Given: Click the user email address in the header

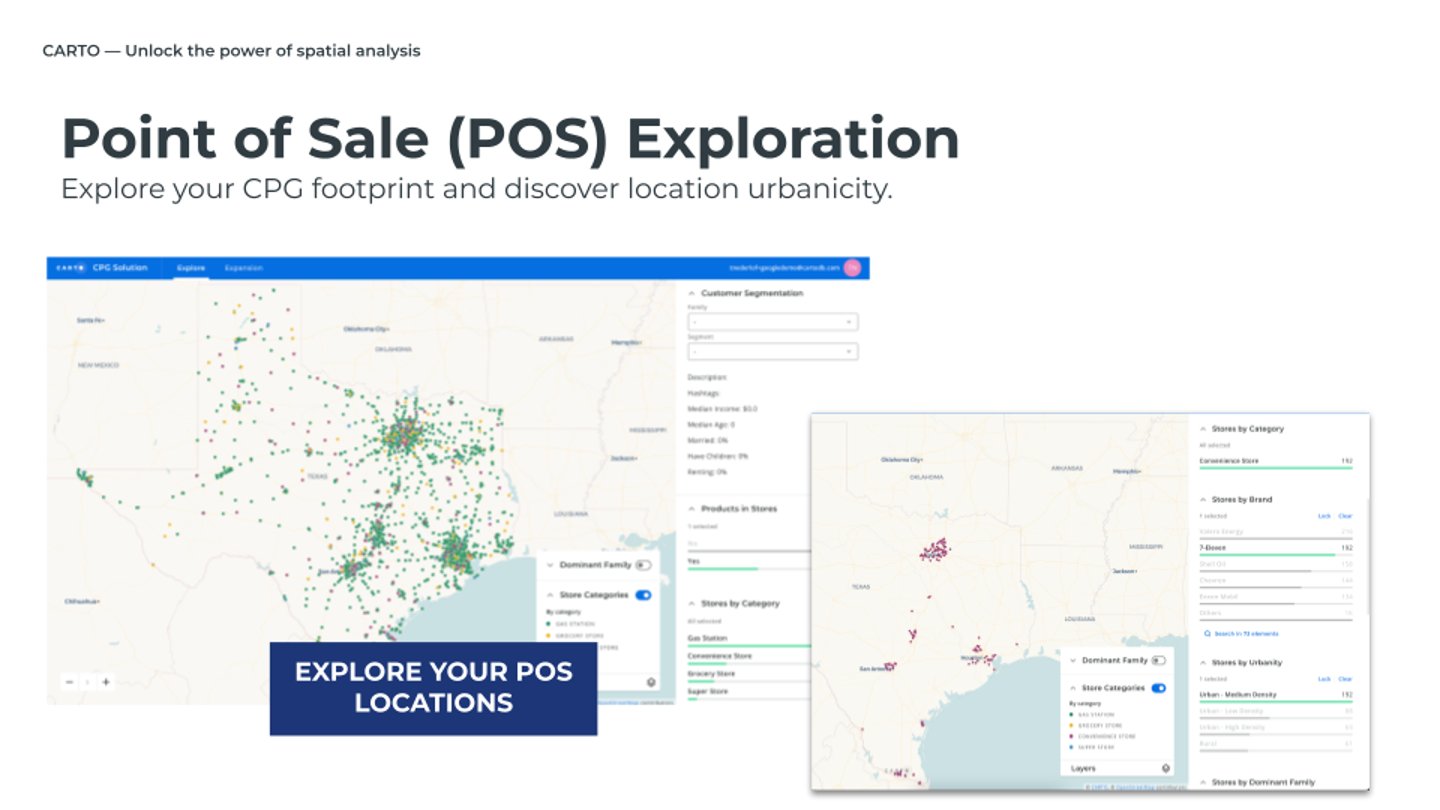Looking at the screenshot, I should point(785,268).
